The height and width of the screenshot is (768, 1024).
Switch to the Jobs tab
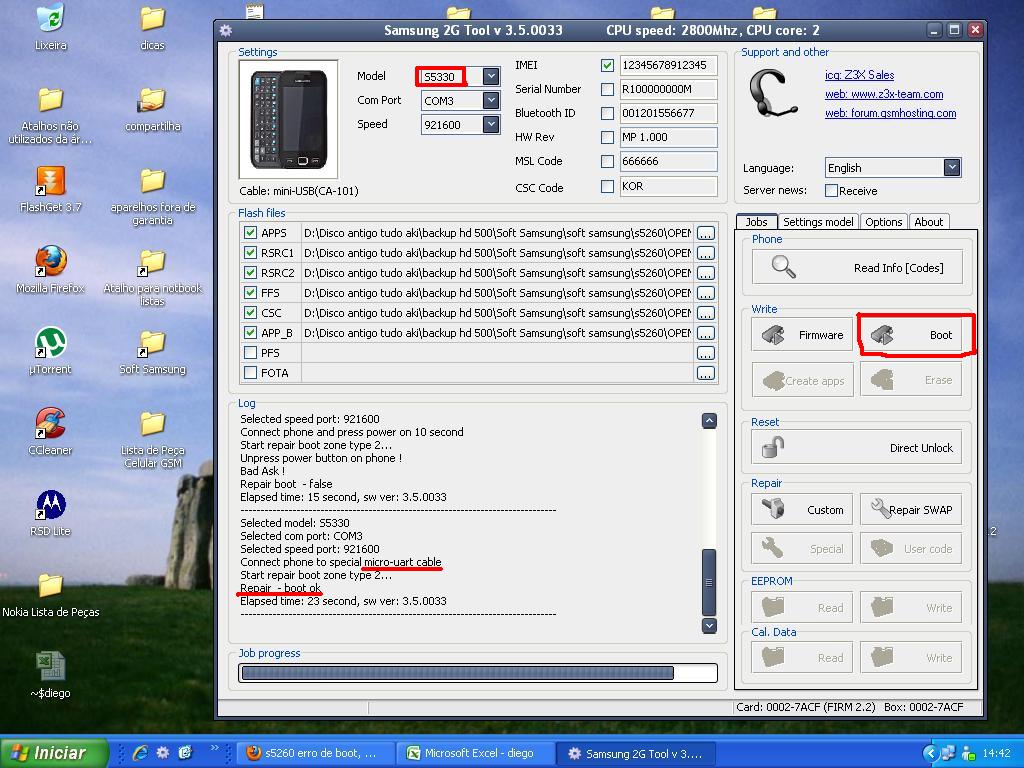pos(756,222)
